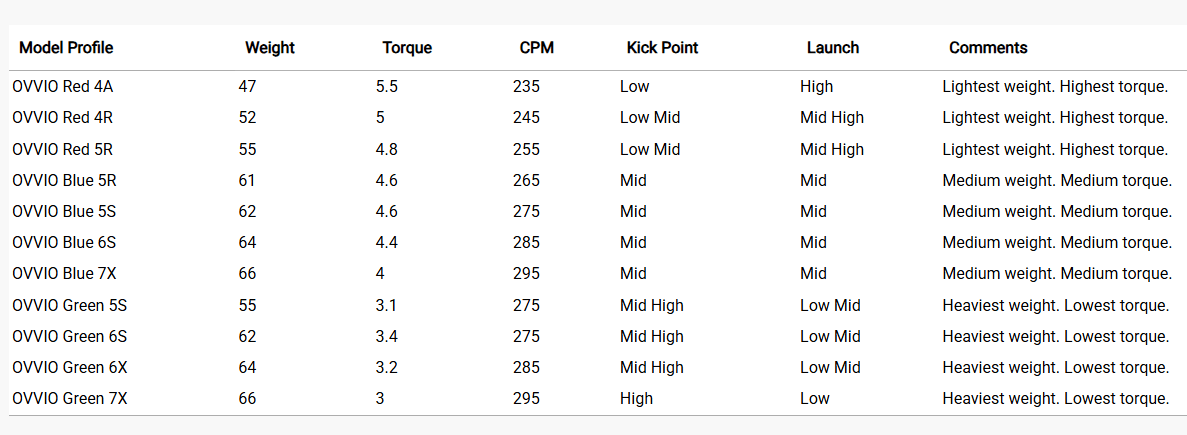Select the OVVIO Blue 7X model cell

coord(65,274)
